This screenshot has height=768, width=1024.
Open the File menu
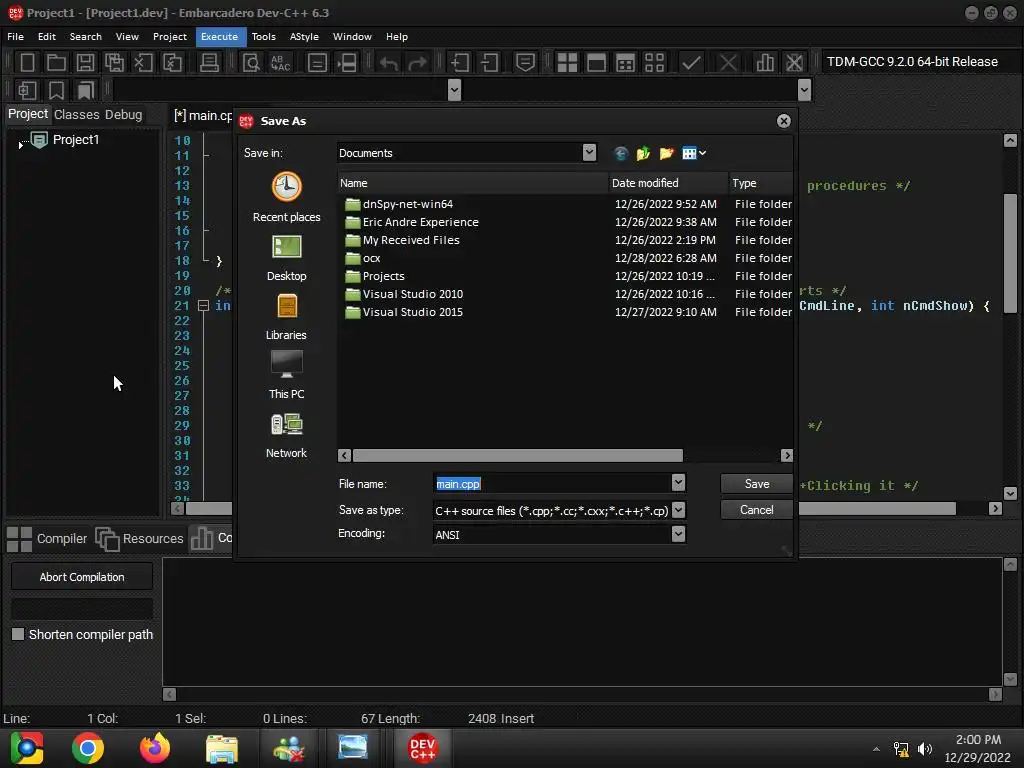(x=15, y=37)
